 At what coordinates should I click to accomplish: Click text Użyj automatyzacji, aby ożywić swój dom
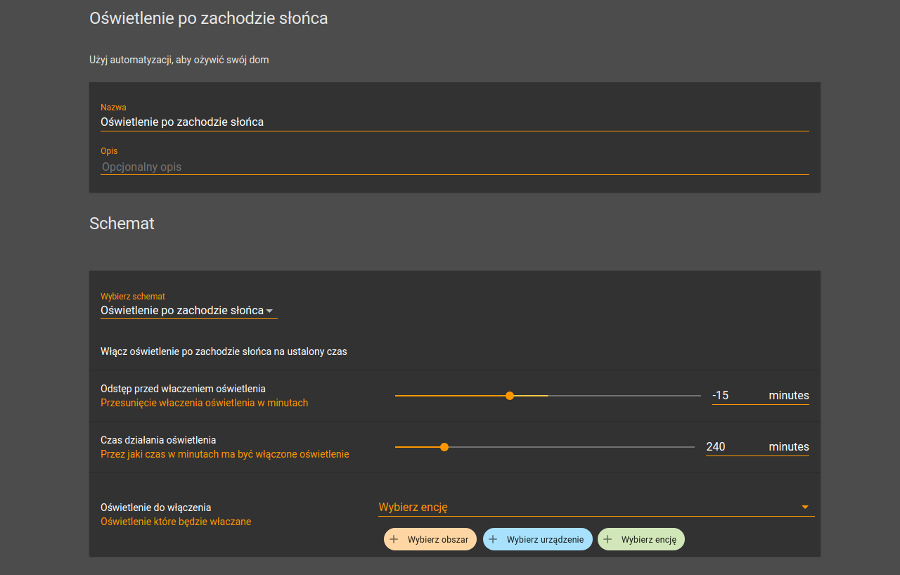click(179, 60)
